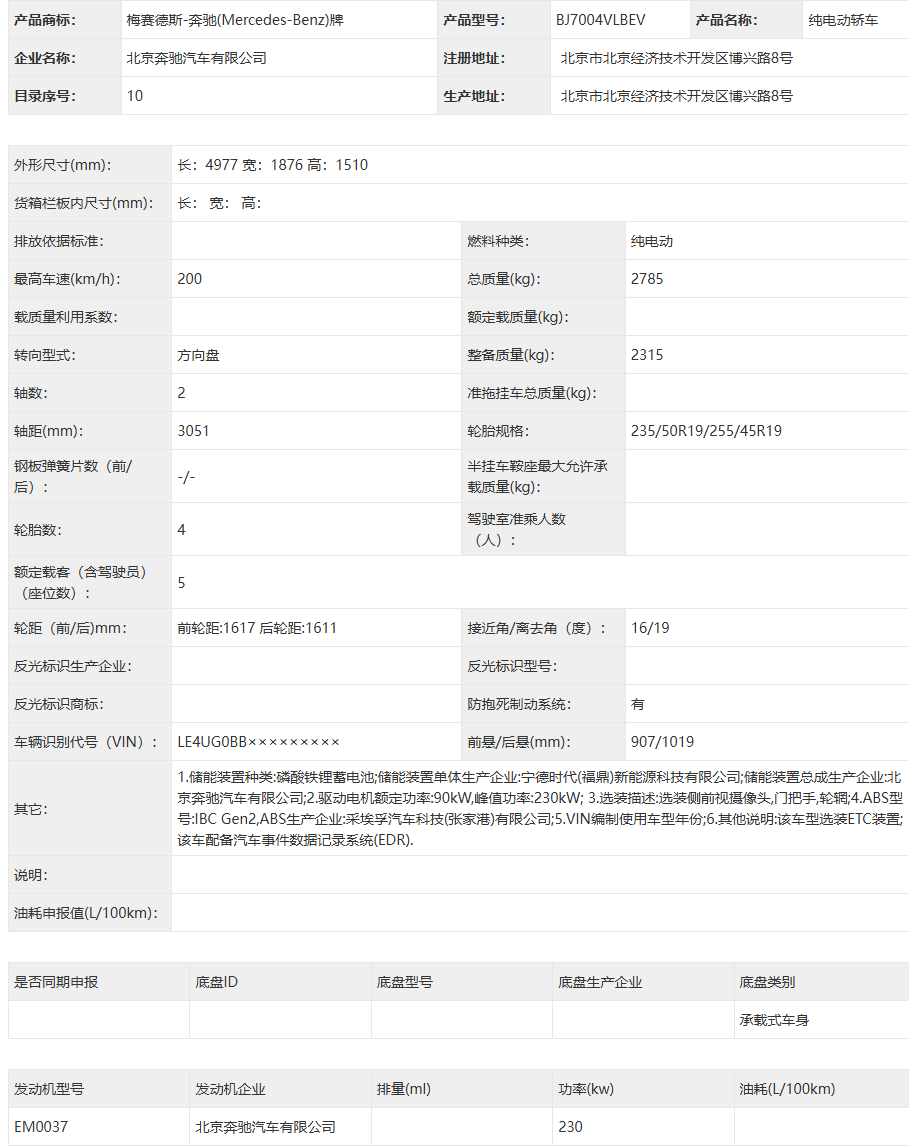Click the 货箱栏板内尺寸(mm) label
Image resolution: width=909 pixels, height=1146 pixels.
[x=84, y=202]
